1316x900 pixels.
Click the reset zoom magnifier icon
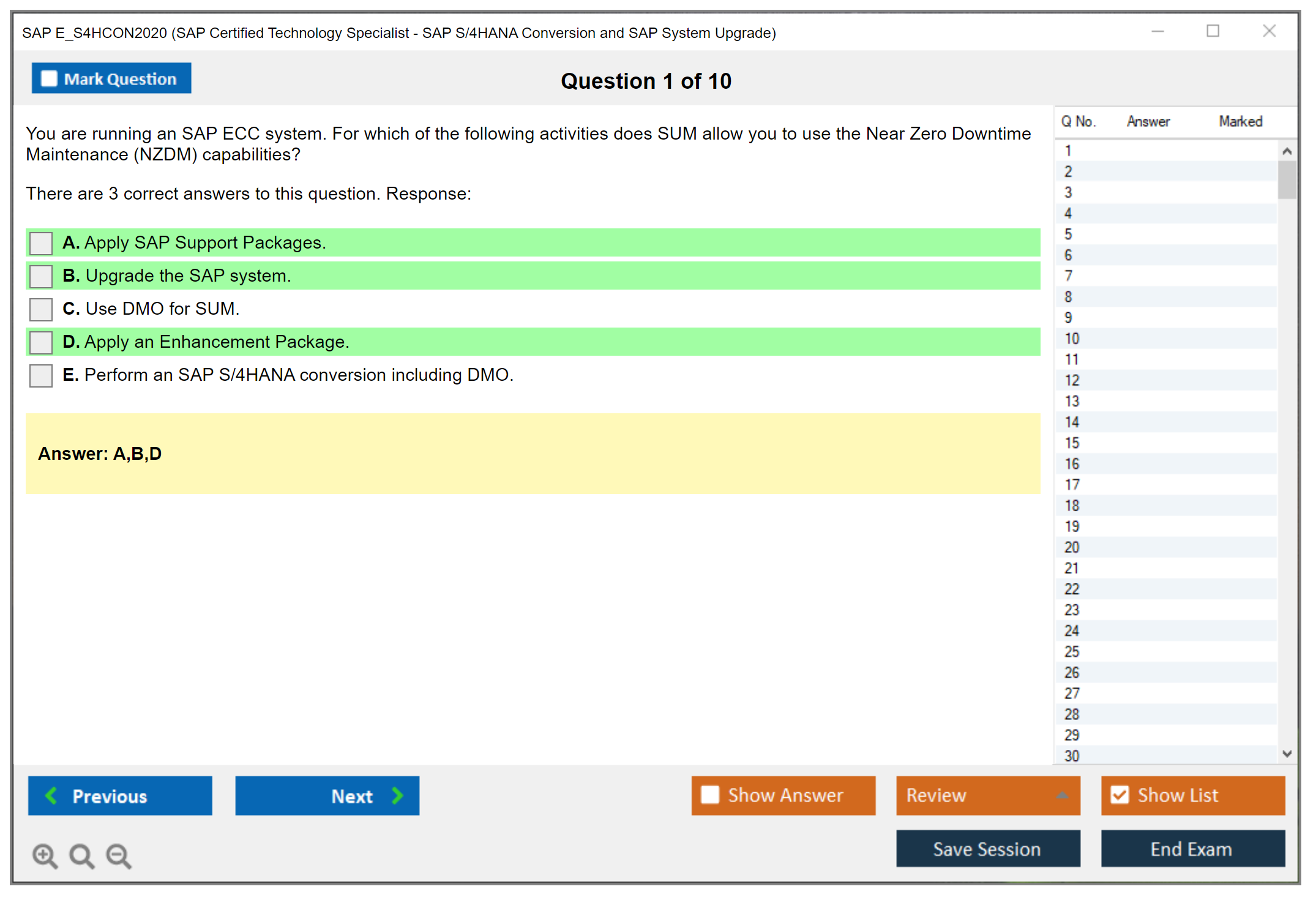click(x=81, y=855)
